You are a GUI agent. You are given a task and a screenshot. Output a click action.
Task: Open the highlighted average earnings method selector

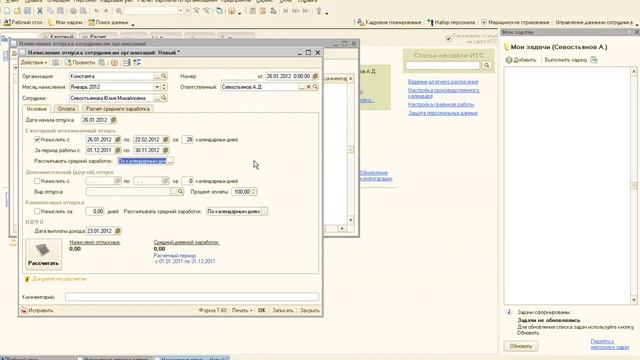(x=171, y=161)
